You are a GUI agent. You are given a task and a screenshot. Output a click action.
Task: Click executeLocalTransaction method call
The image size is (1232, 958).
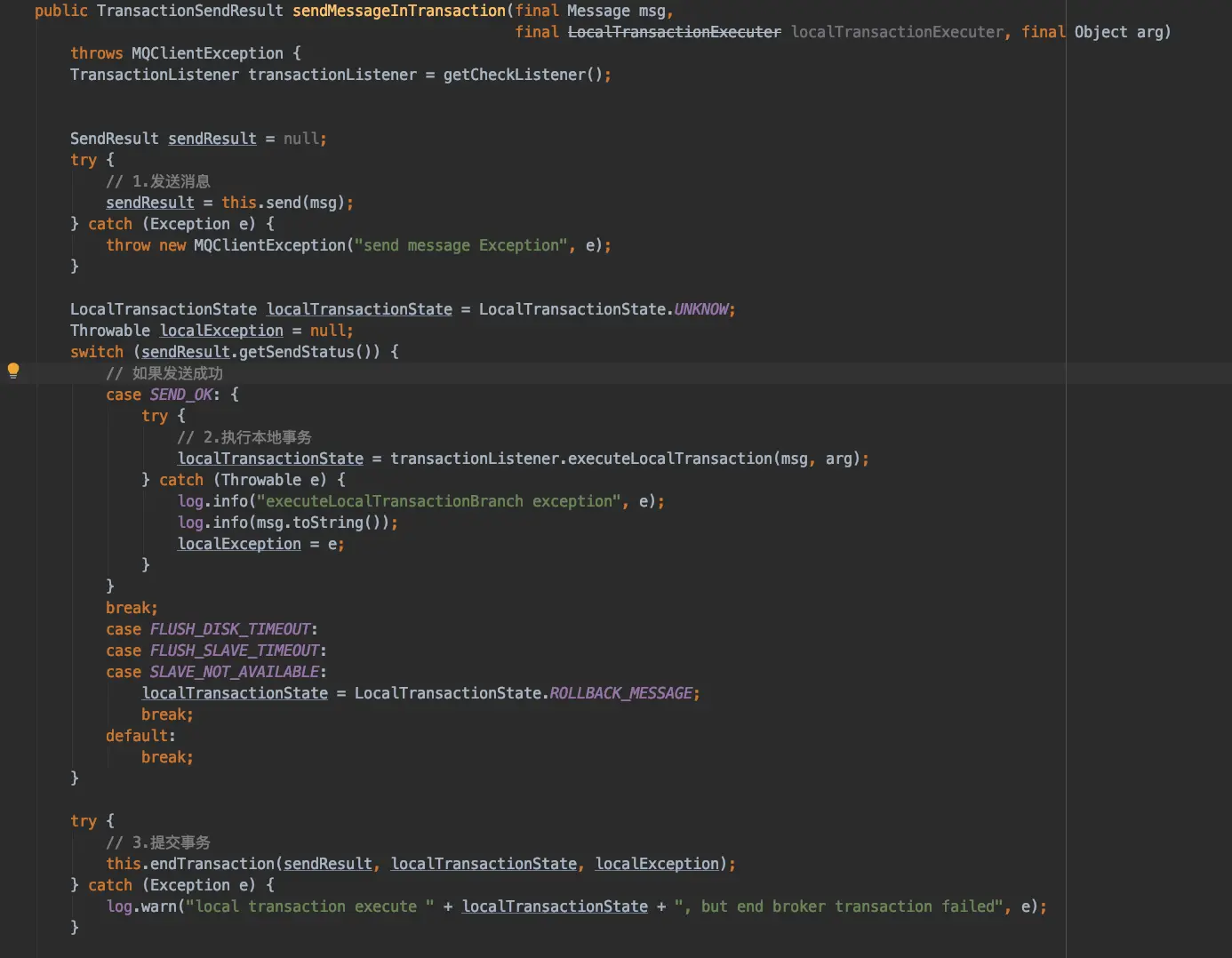point(670,459)
